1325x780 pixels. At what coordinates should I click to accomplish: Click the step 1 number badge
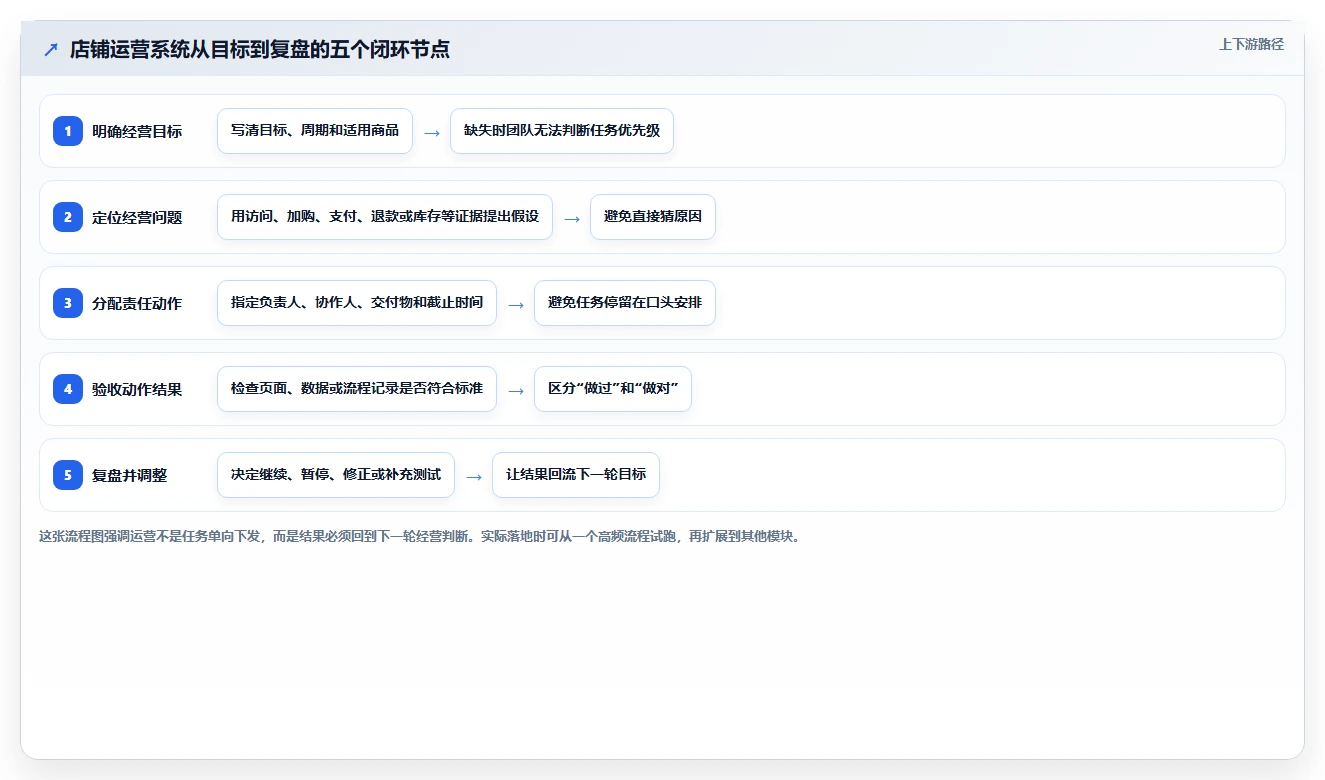(x=68, y=131)
